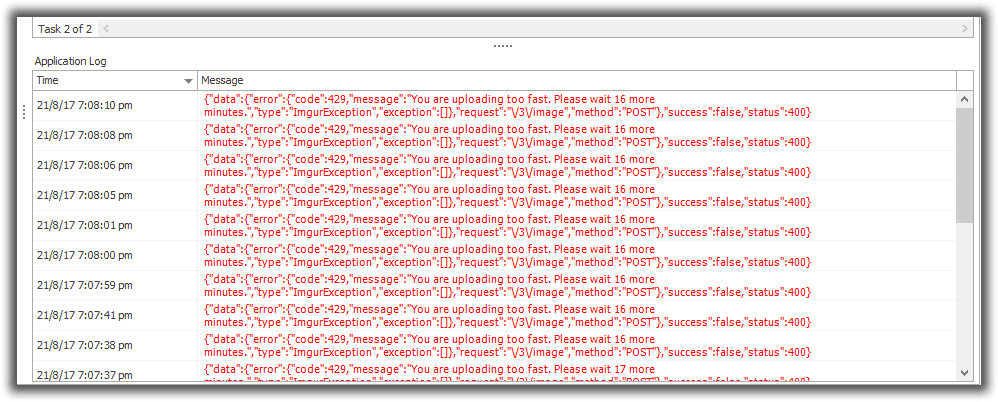Click the Application Log title
This screenshot has width=998, height=402.
pyautogui.click(x=71, y=62)
